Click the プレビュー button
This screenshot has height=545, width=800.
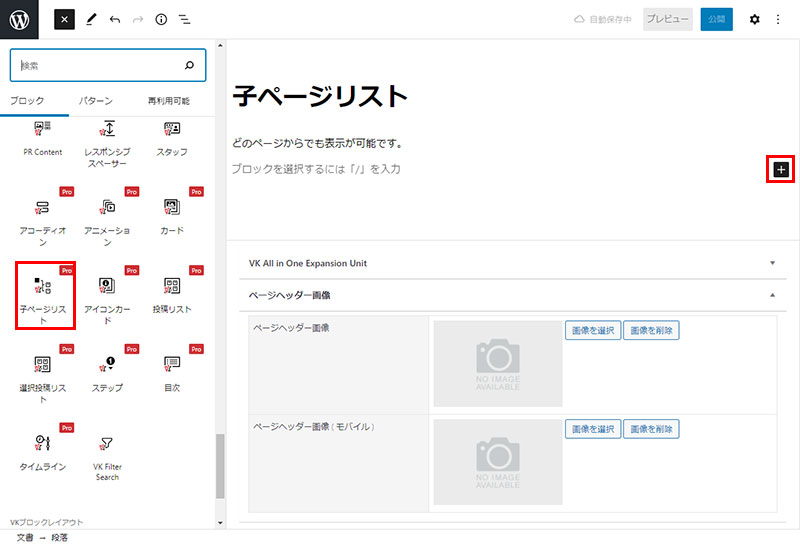[667, 19]
